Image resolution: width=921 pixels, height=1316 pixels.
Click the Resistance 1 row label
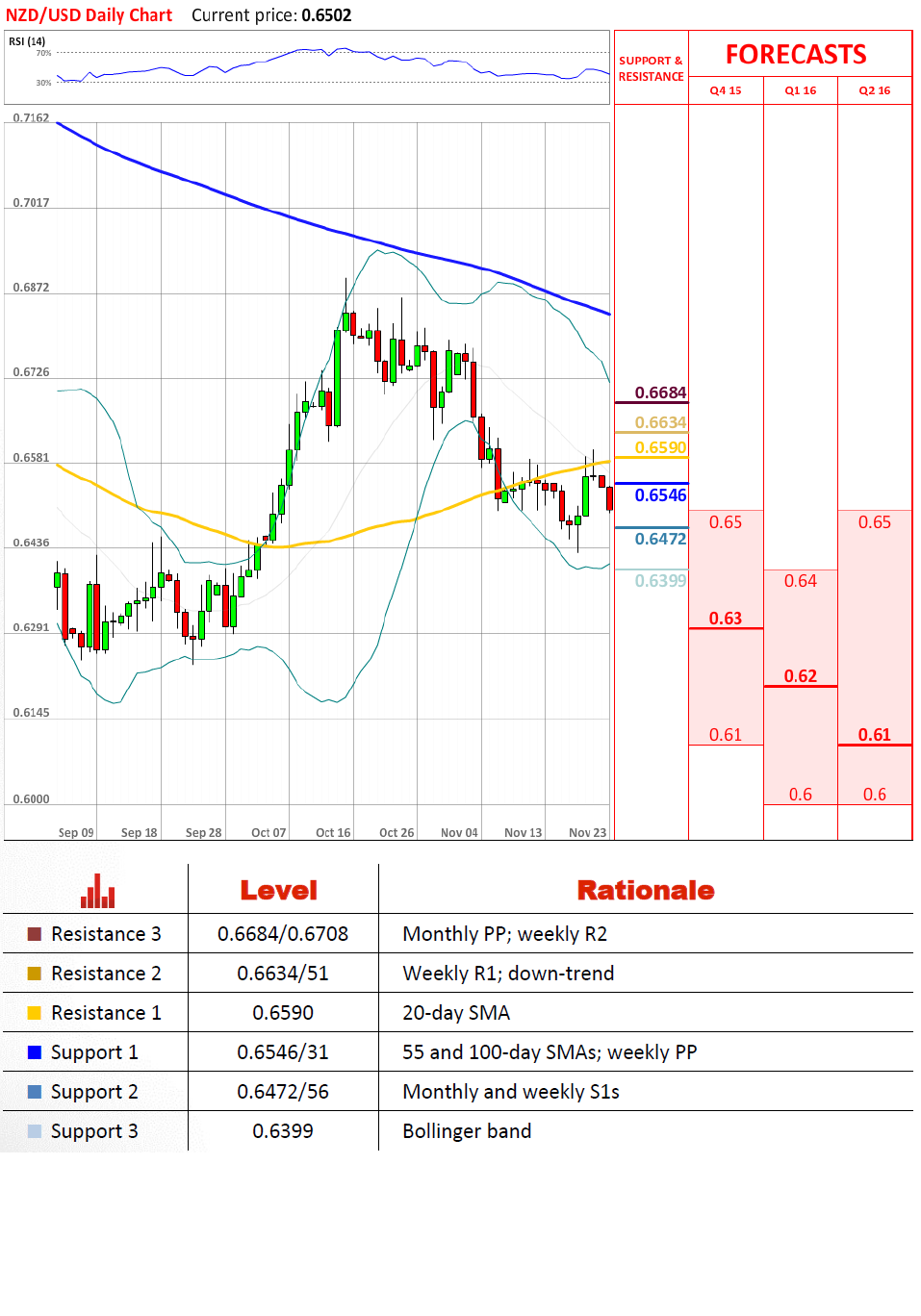click(x=106, y=1013)
